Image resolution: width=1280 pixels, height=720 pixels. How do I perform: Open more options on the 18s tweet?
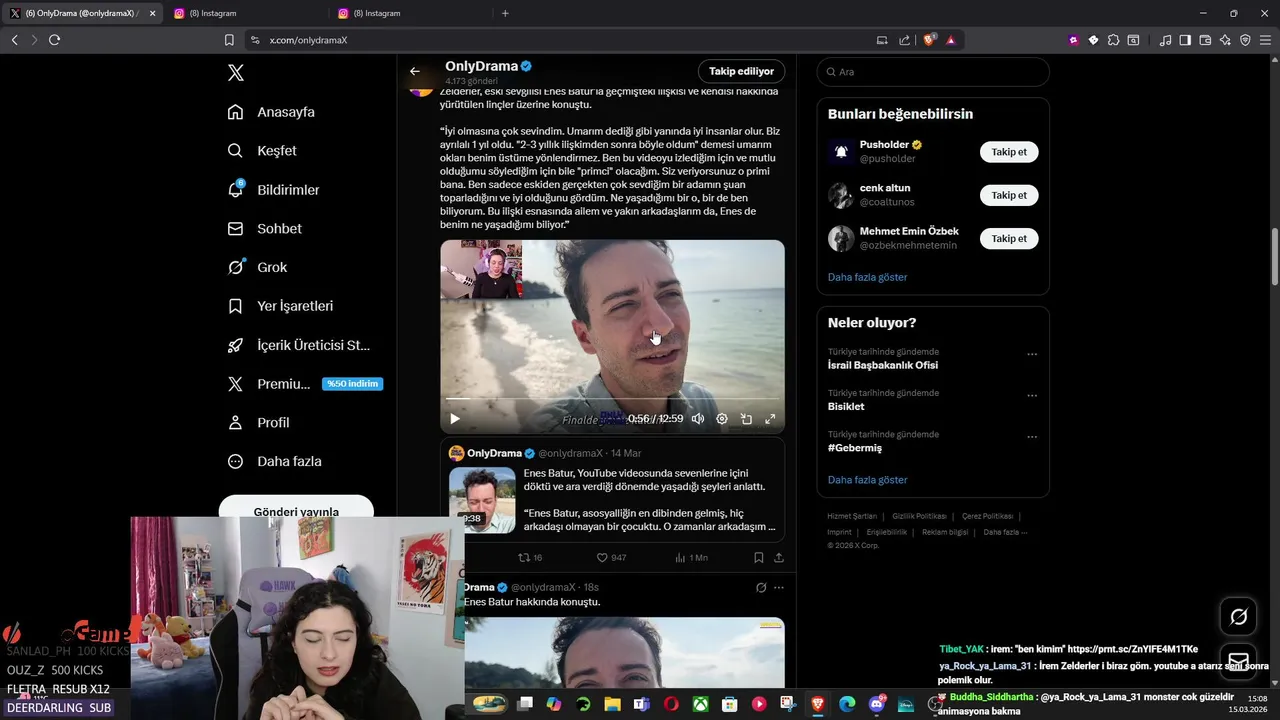coord(779,587)
